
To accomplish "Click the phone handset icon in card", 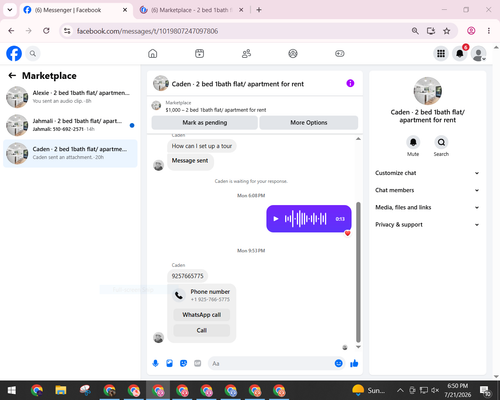I will 179,295.
